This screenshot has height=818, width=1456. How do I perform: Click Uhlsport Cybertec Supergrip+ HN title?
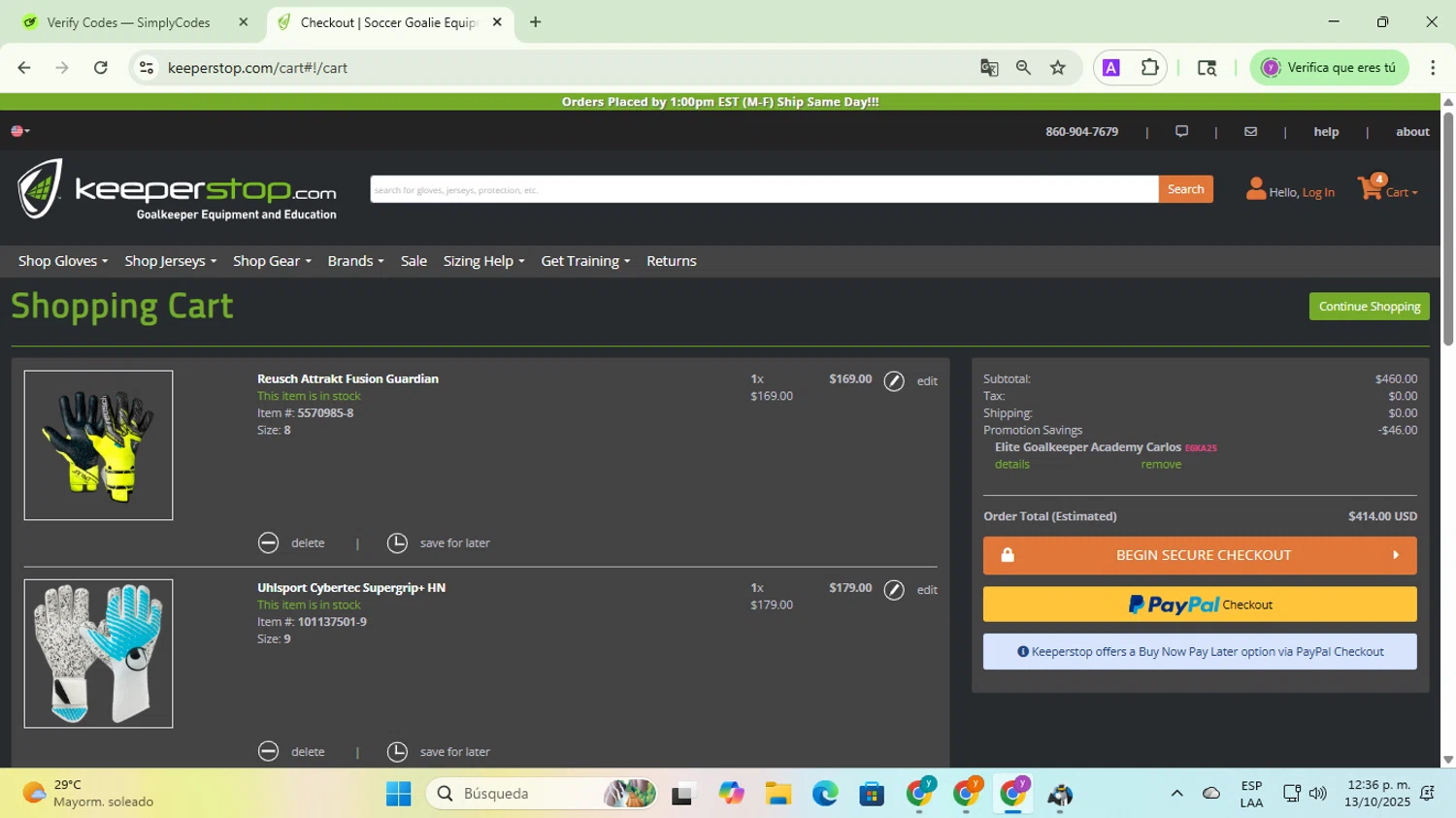(x=351, y=588)
